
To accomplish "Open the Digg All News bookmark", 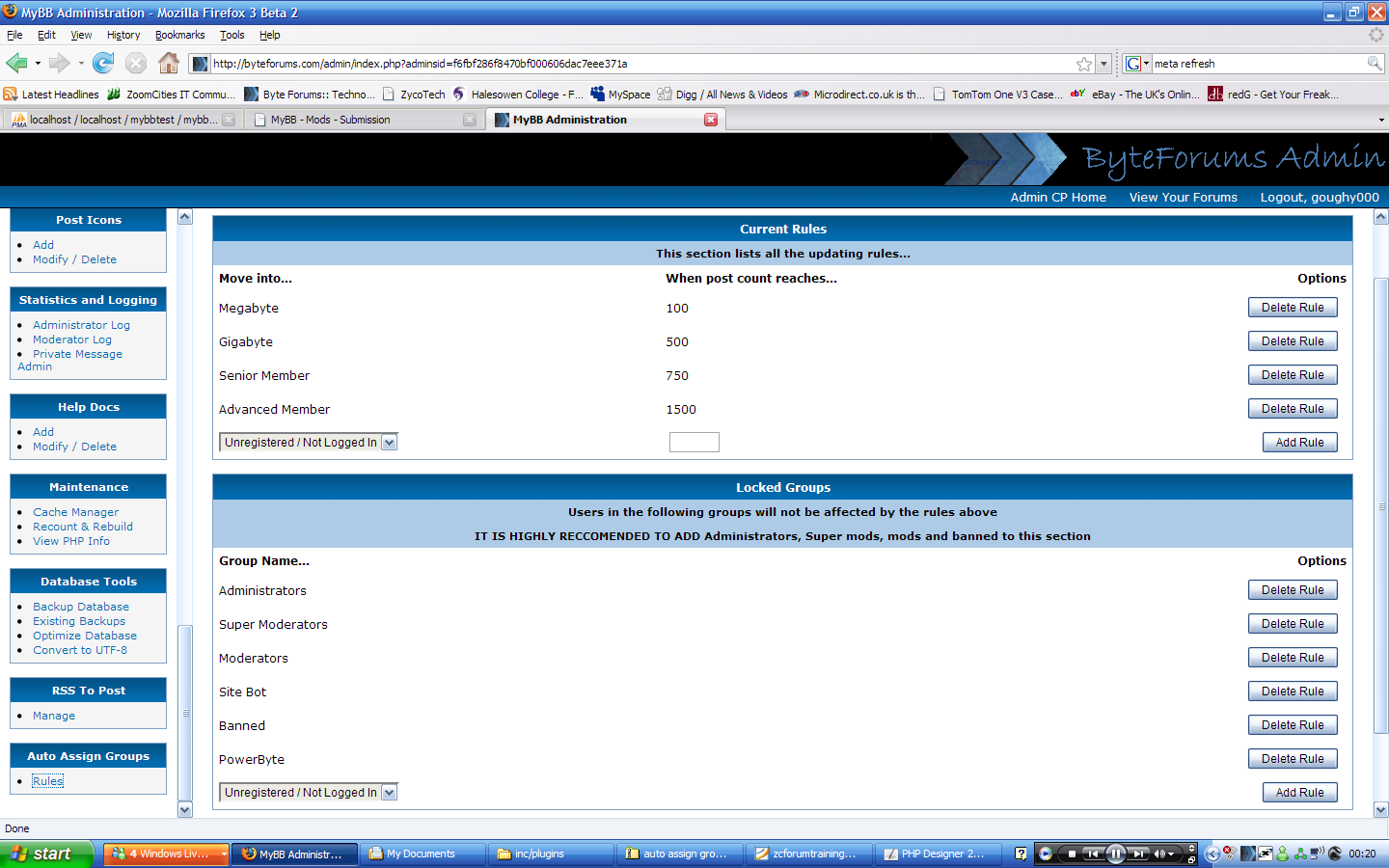I will coord(722,95).
